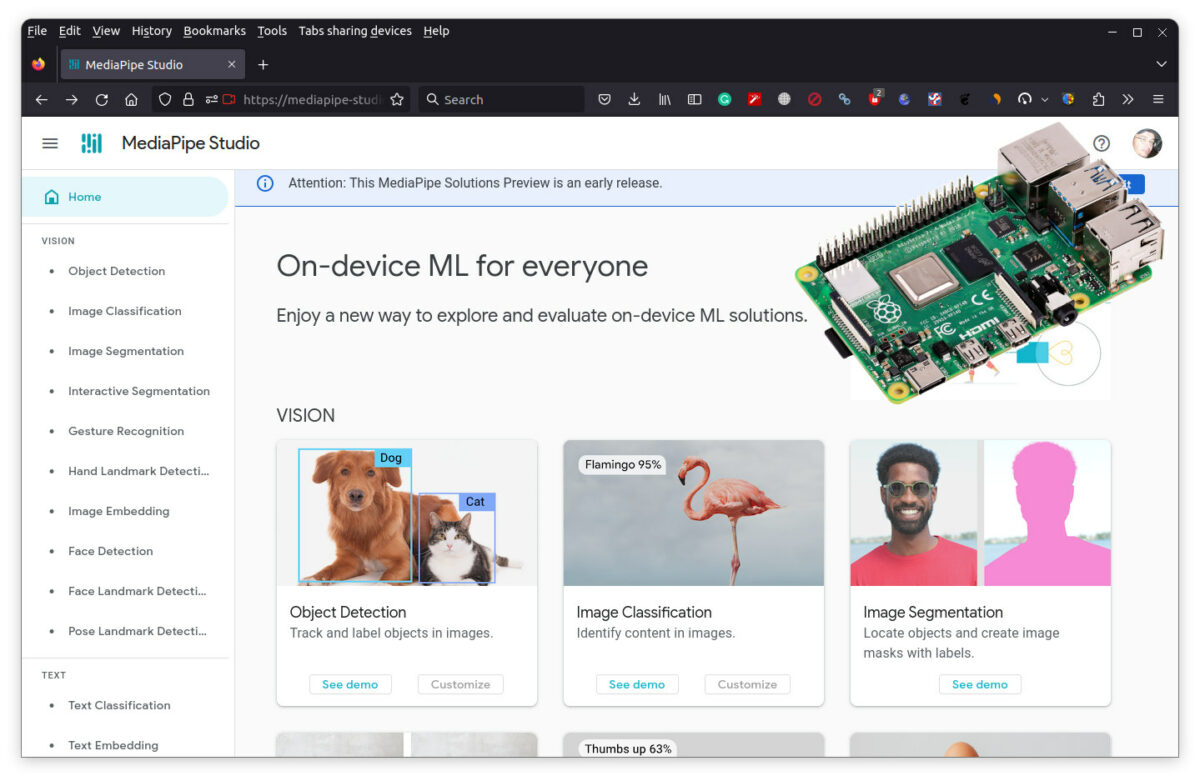Open the Firefox application menu
The image size is (1200, 781).
point(1158,99)
